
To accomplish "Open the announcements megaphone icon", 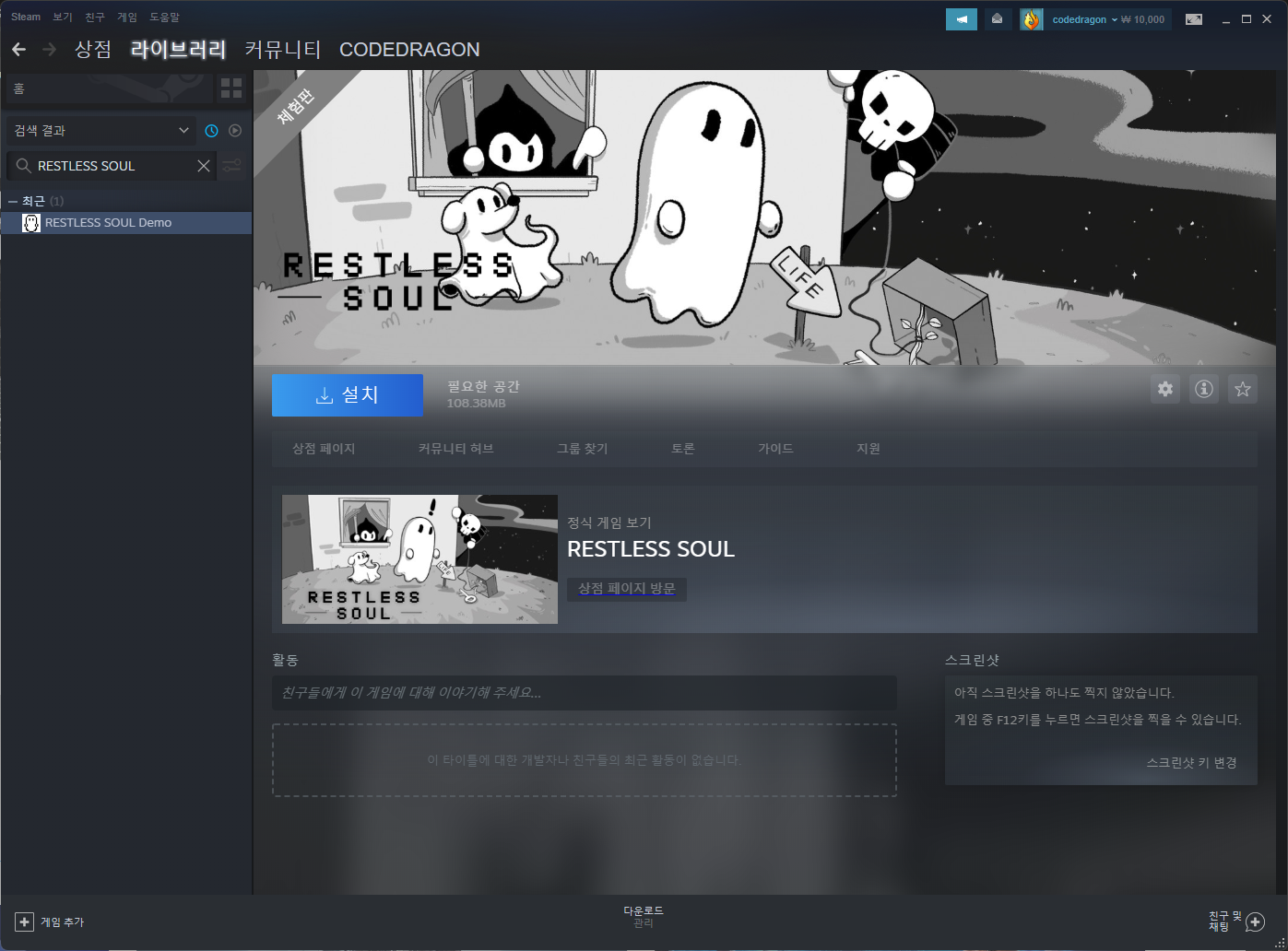I will click(962, 19).
